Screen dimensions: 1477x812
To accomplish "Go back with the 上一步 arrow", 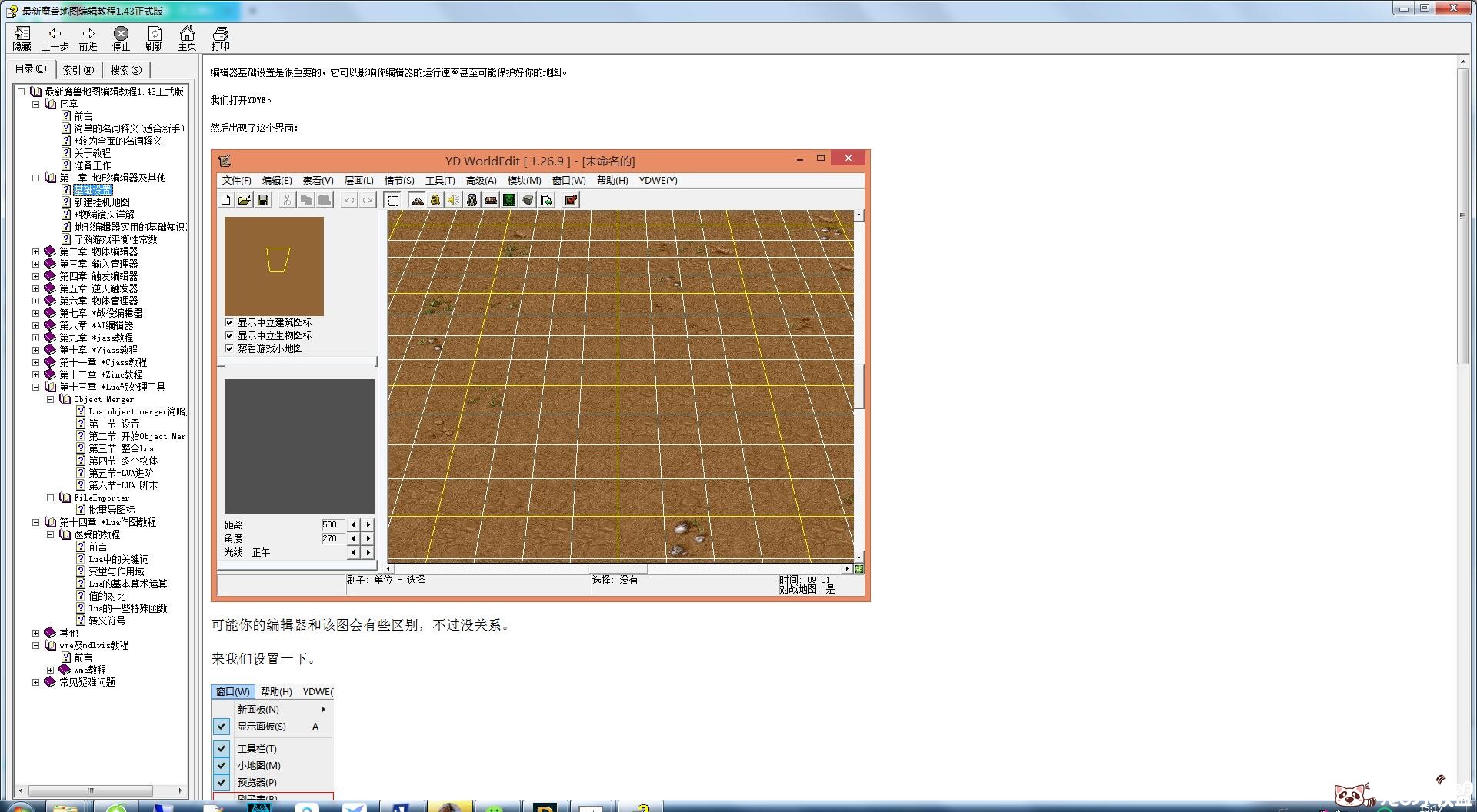I will point(55,38).
